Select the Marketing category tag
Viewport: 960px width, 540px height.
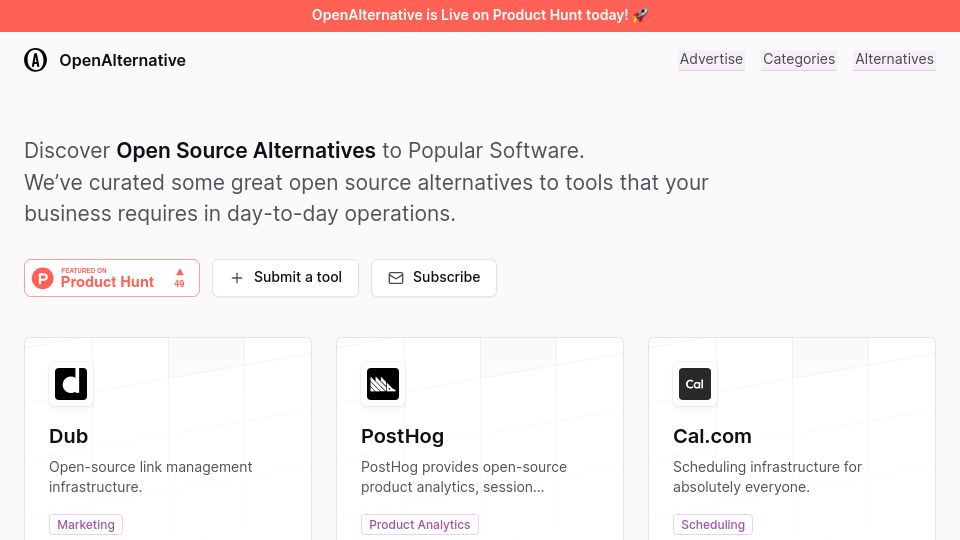click(86, 525)
